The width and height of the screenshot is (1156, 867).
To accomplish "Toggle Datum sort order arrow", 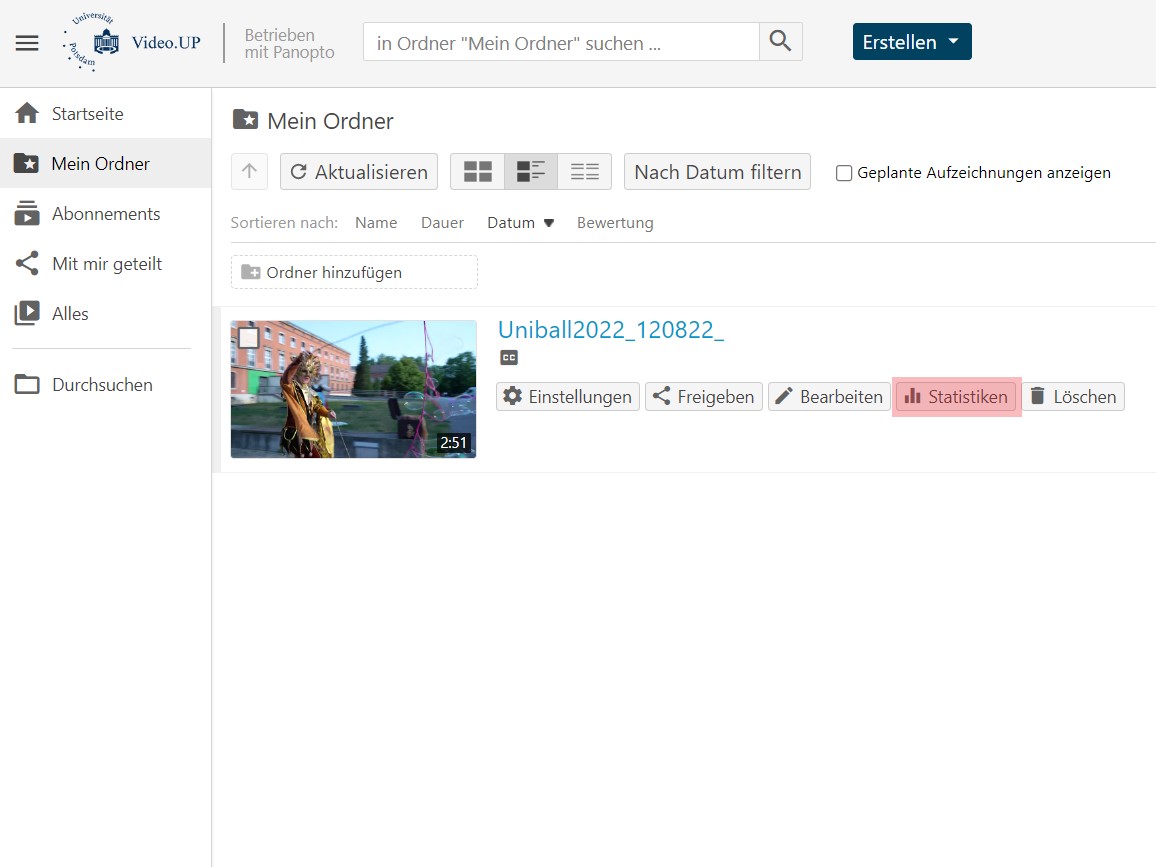I will click(x=548, y=223).
